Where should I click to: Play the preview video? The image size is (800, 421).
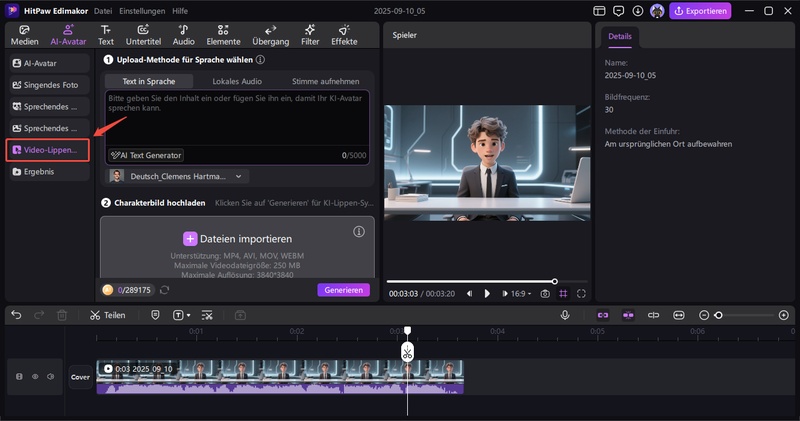pos(487,293)
